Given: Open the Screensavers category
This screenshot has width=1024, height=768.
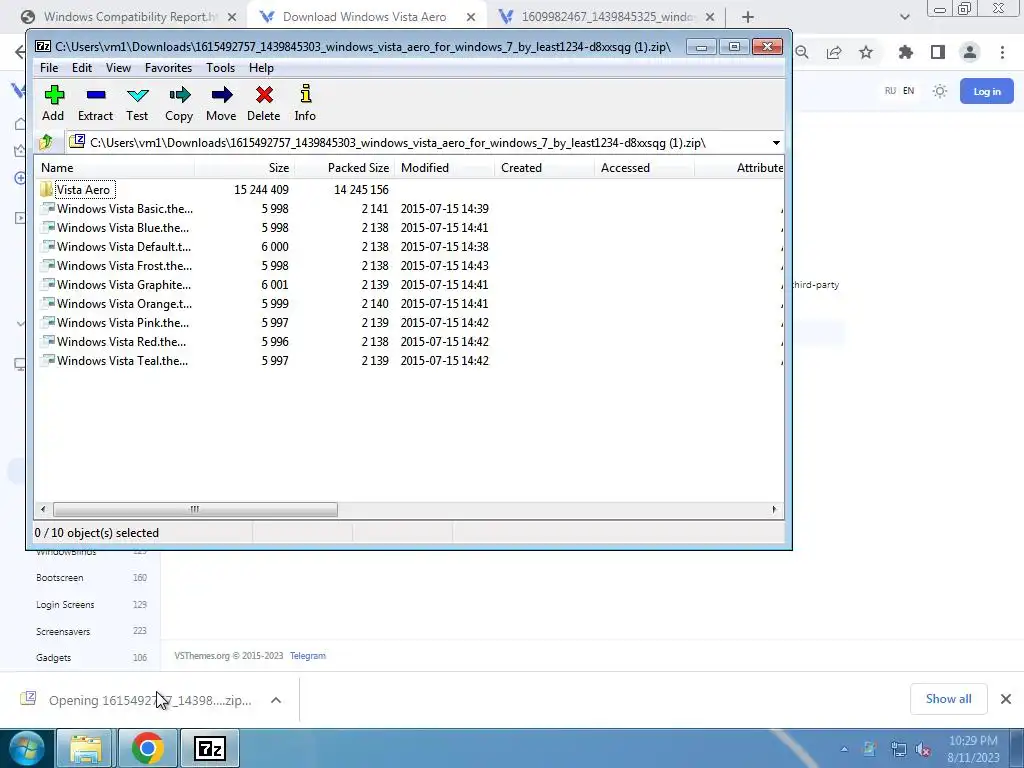Looking at the screenshot, I should (x=63, y=632).
